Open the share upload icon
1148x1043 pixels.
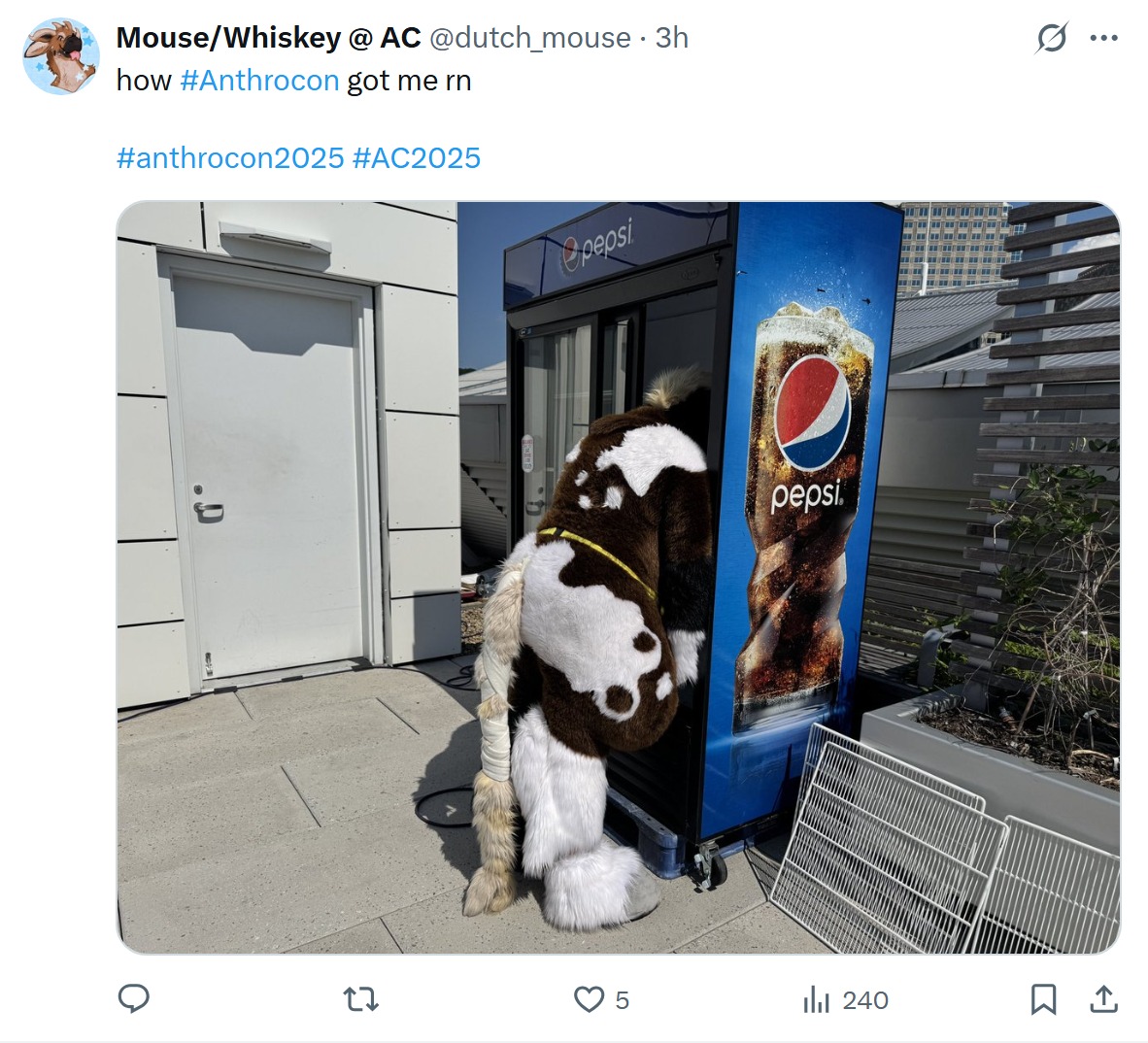[x=1103, y=999]
